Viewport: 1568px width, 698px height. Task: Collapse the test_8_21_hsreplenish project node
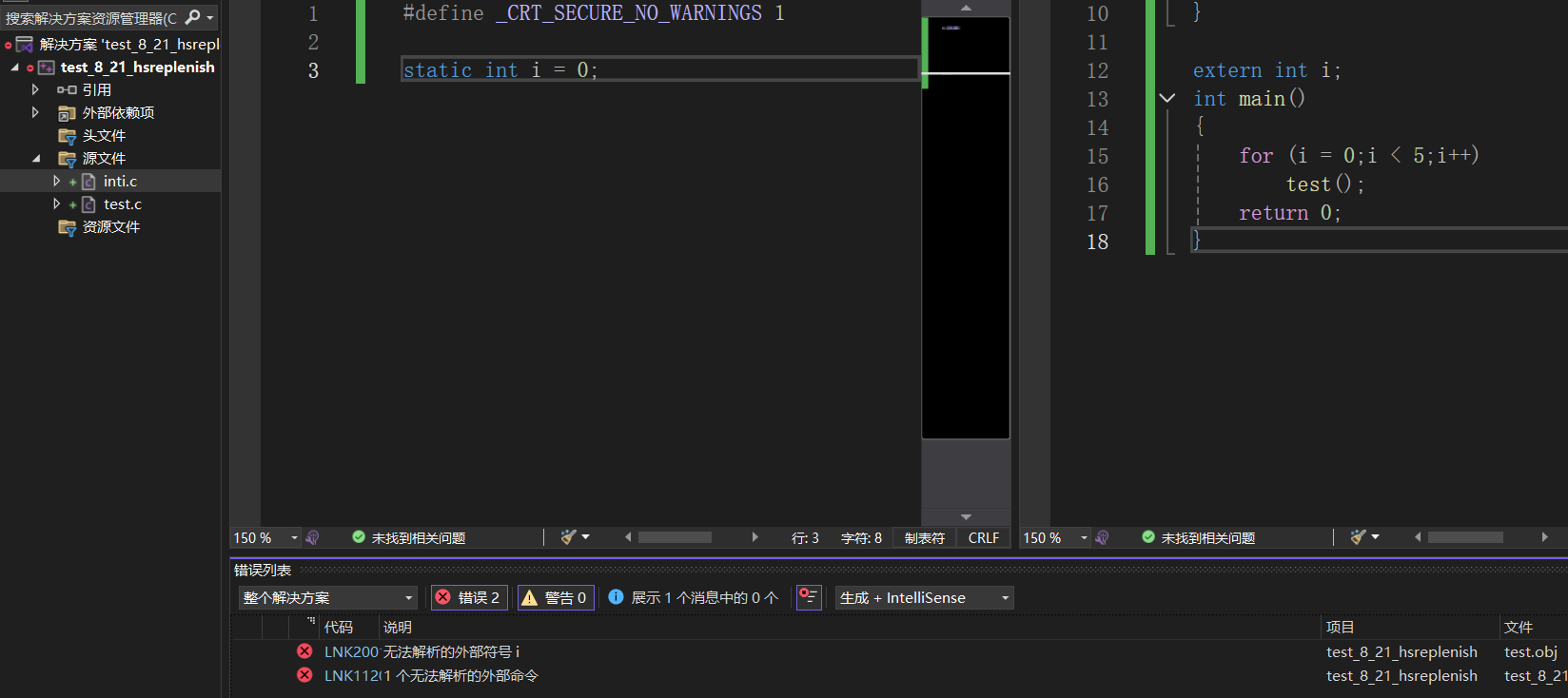point(14,67)
